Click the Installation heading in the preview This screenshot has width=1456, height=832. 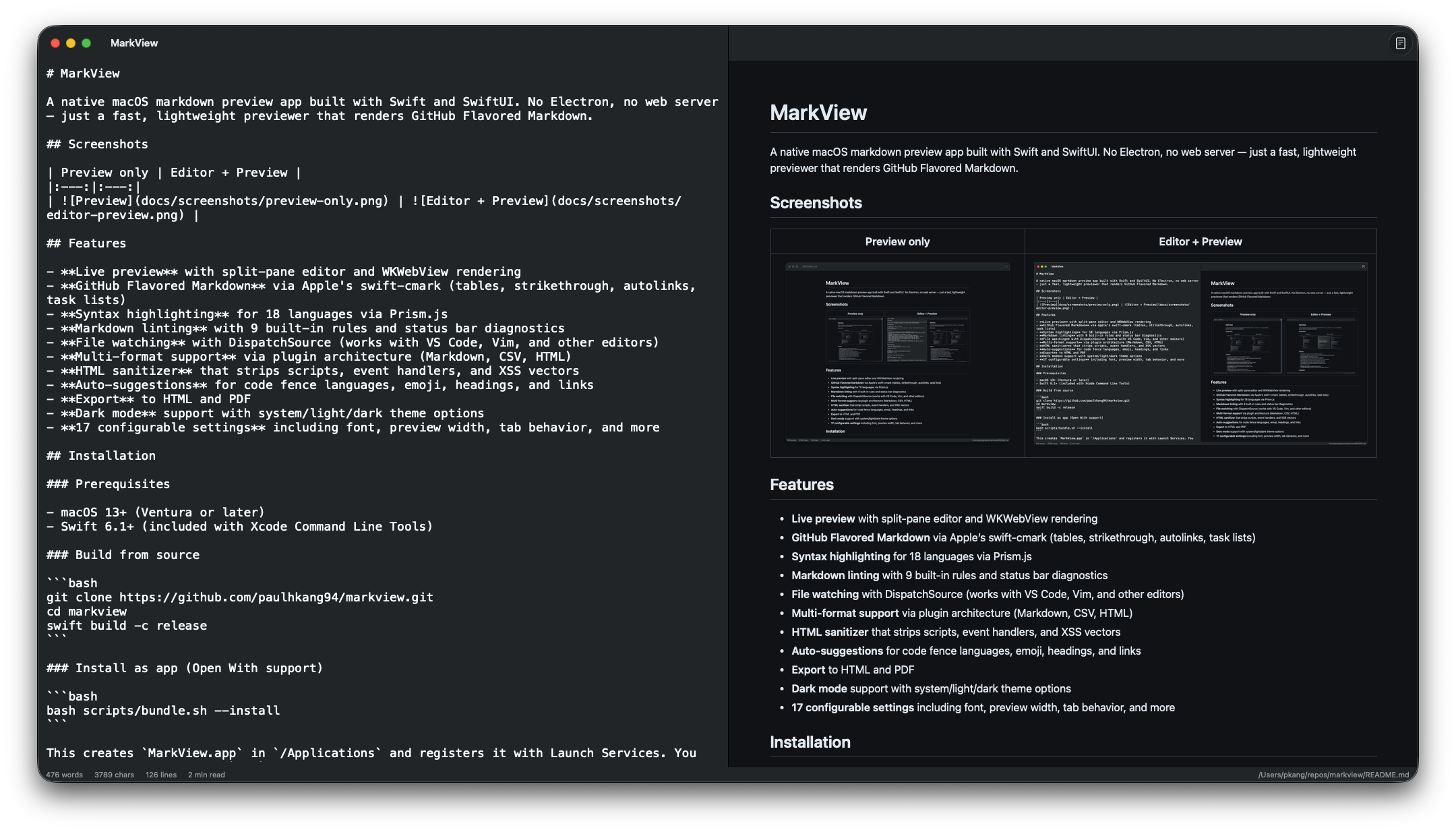click(810, 742)
